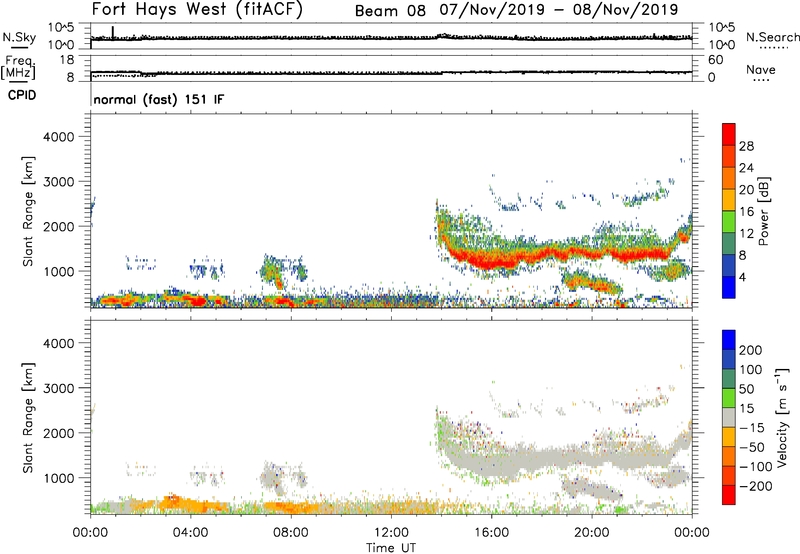Select the "4" value on power scale
800x554 pixels.
[742, 277]
